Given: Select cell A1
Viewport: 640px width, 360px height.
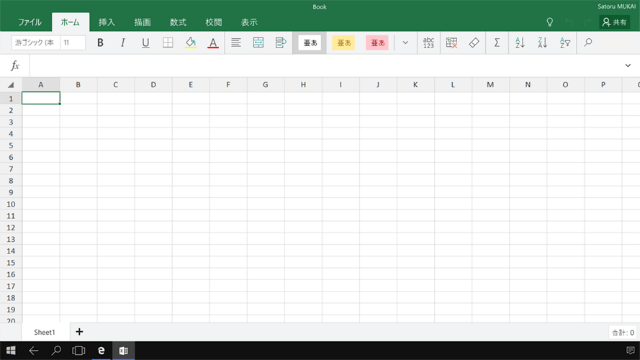Looking at the screenshot, I should [x=41, y=98].
